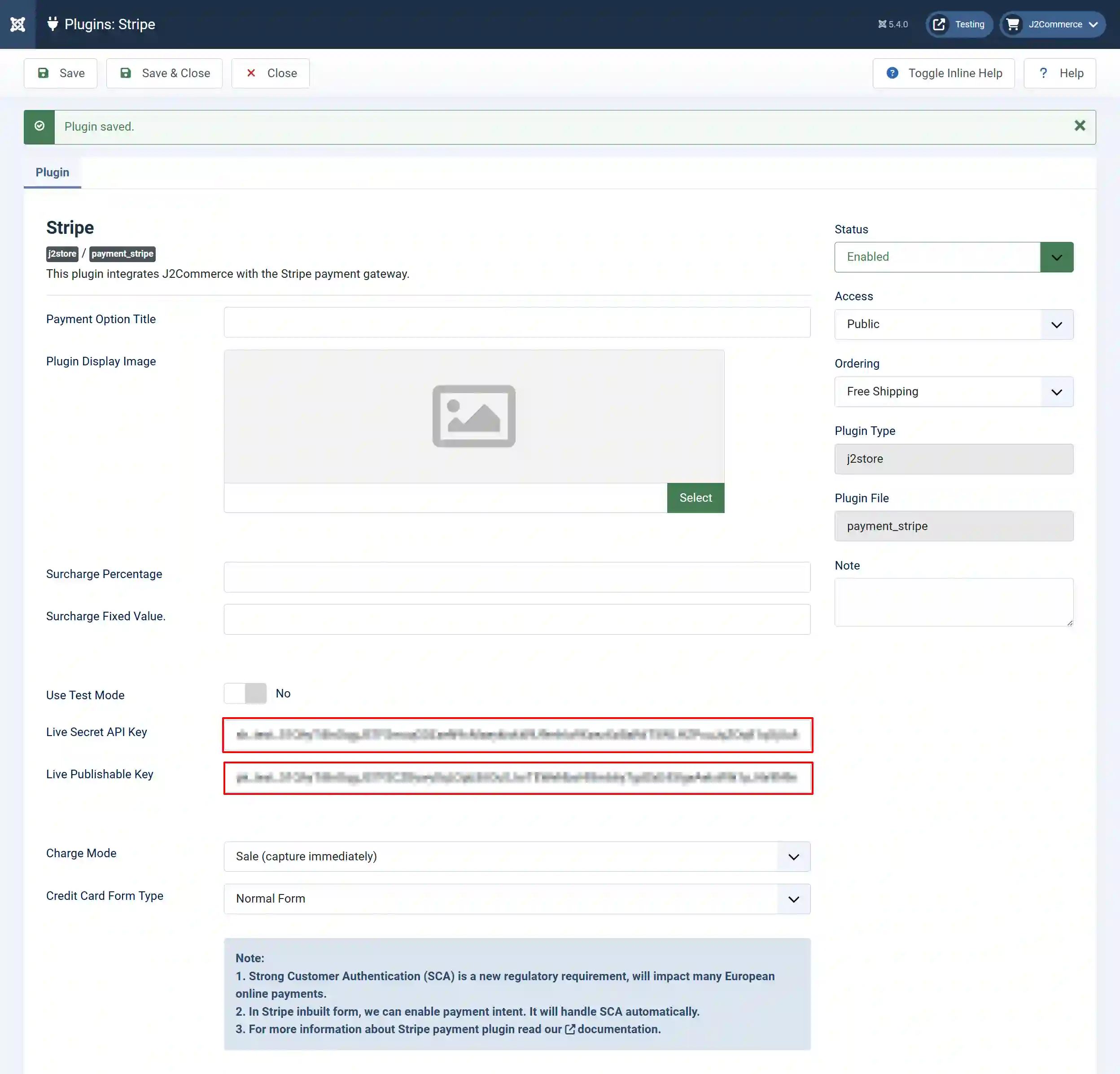Open the Testing site preview link
Screen dimensions: 1120x1074
[x=959, y=24]
